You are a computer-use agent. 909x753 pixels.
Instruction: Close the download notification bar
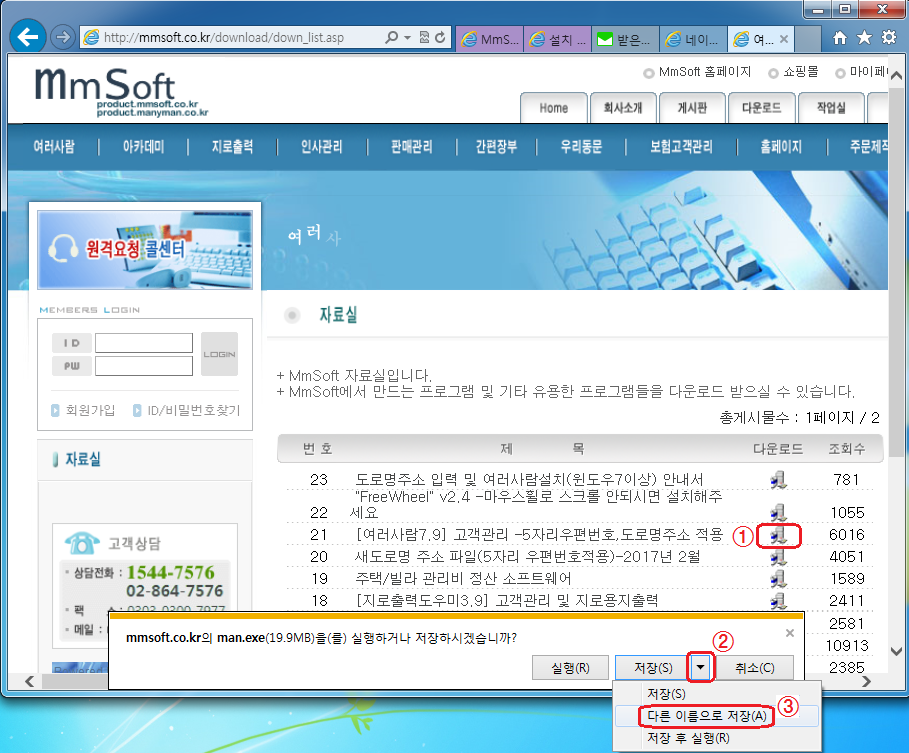[x=789, y=633]
